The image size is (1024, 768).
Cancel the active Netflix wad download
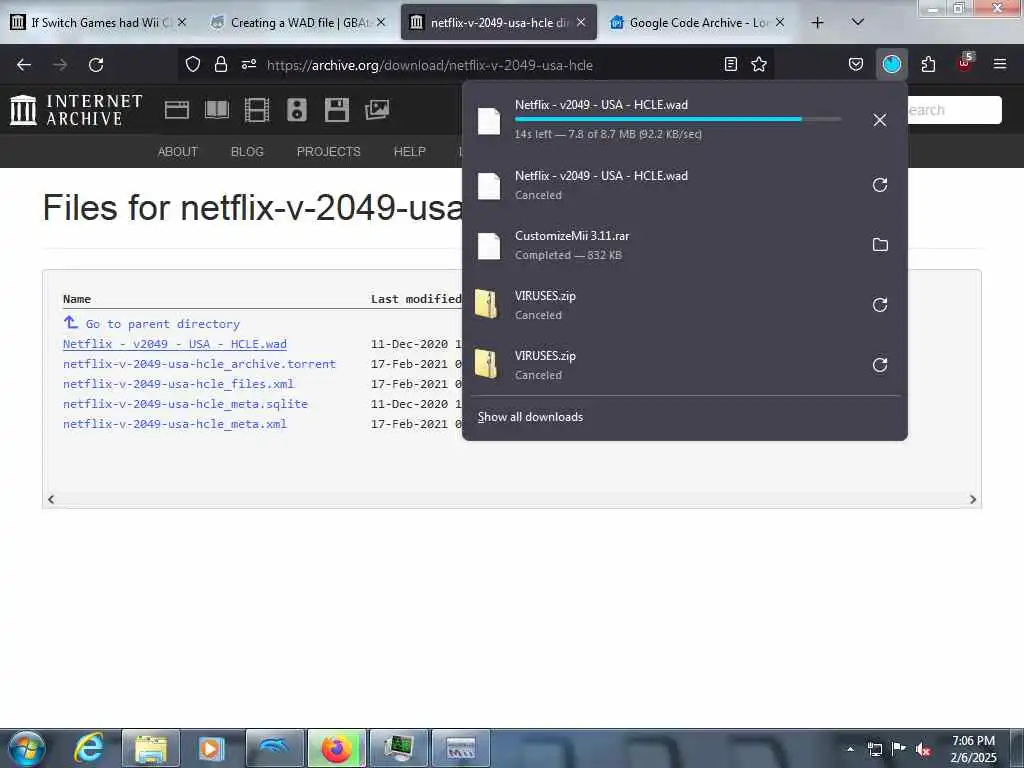(x=880, y=120)
